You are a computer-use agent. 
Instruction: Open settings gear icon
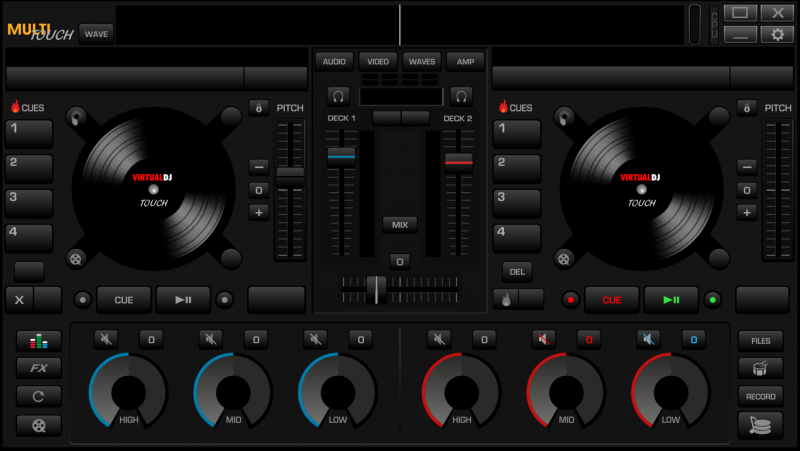pyautogui.click(x=777, y=35)
